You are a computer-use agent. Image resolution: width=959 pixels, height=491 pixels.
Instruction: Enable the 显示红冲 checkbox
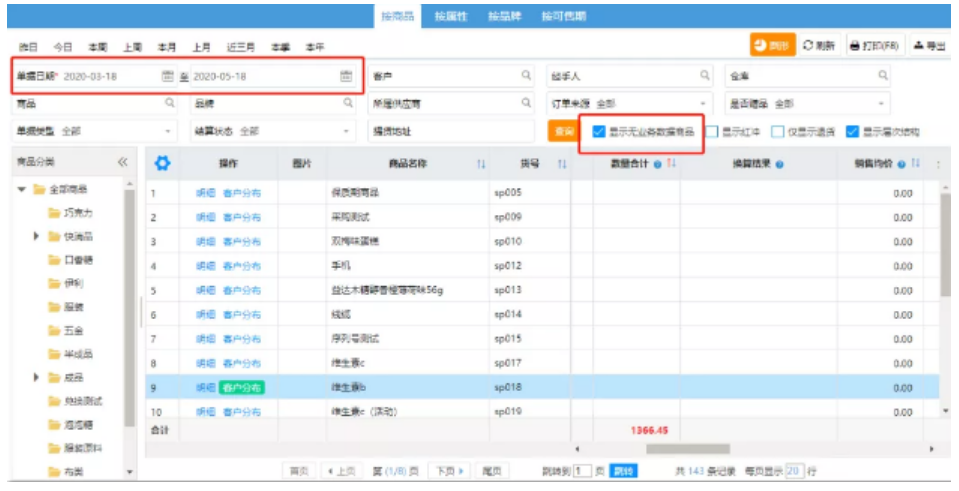(x=712, y=131)
